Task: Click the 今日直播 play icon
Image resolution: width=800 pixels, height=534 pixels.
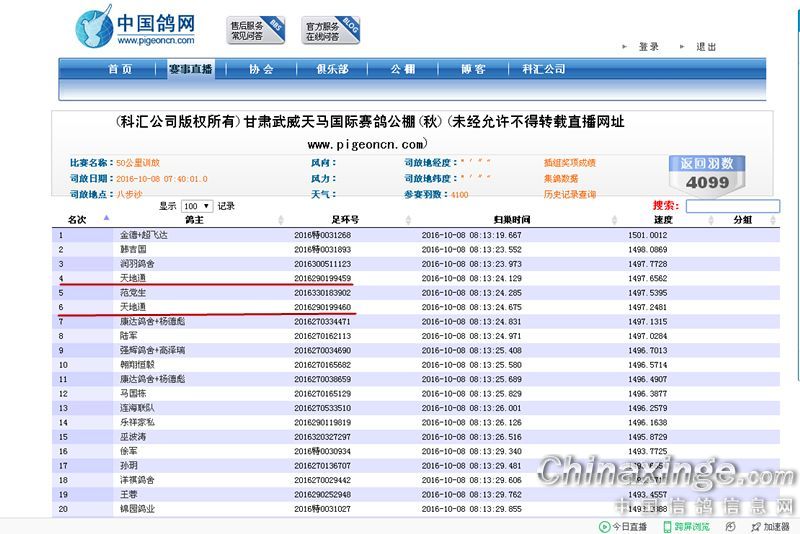Action: coord(605,527)
